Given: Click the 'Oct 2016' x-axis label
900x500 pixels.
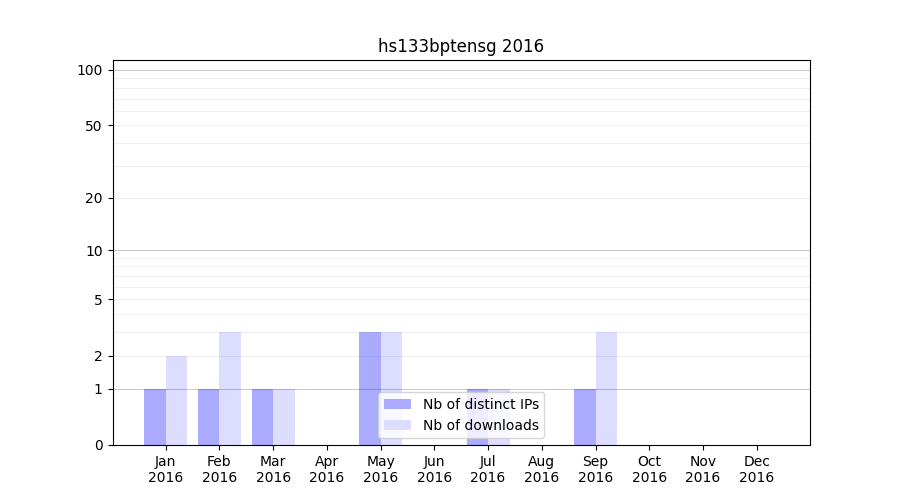Looking at the screenshot, I should point(649,469).
